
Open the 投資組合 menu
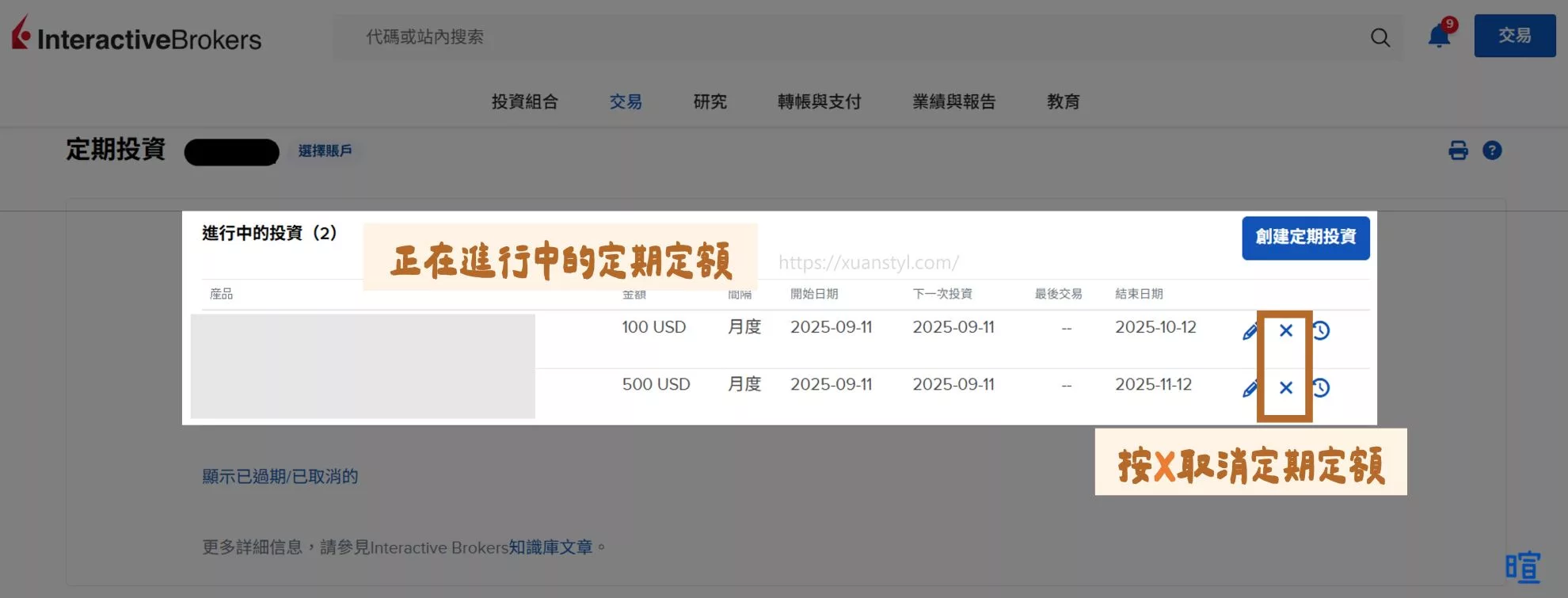pyautogui.click(x=524, y=101)
